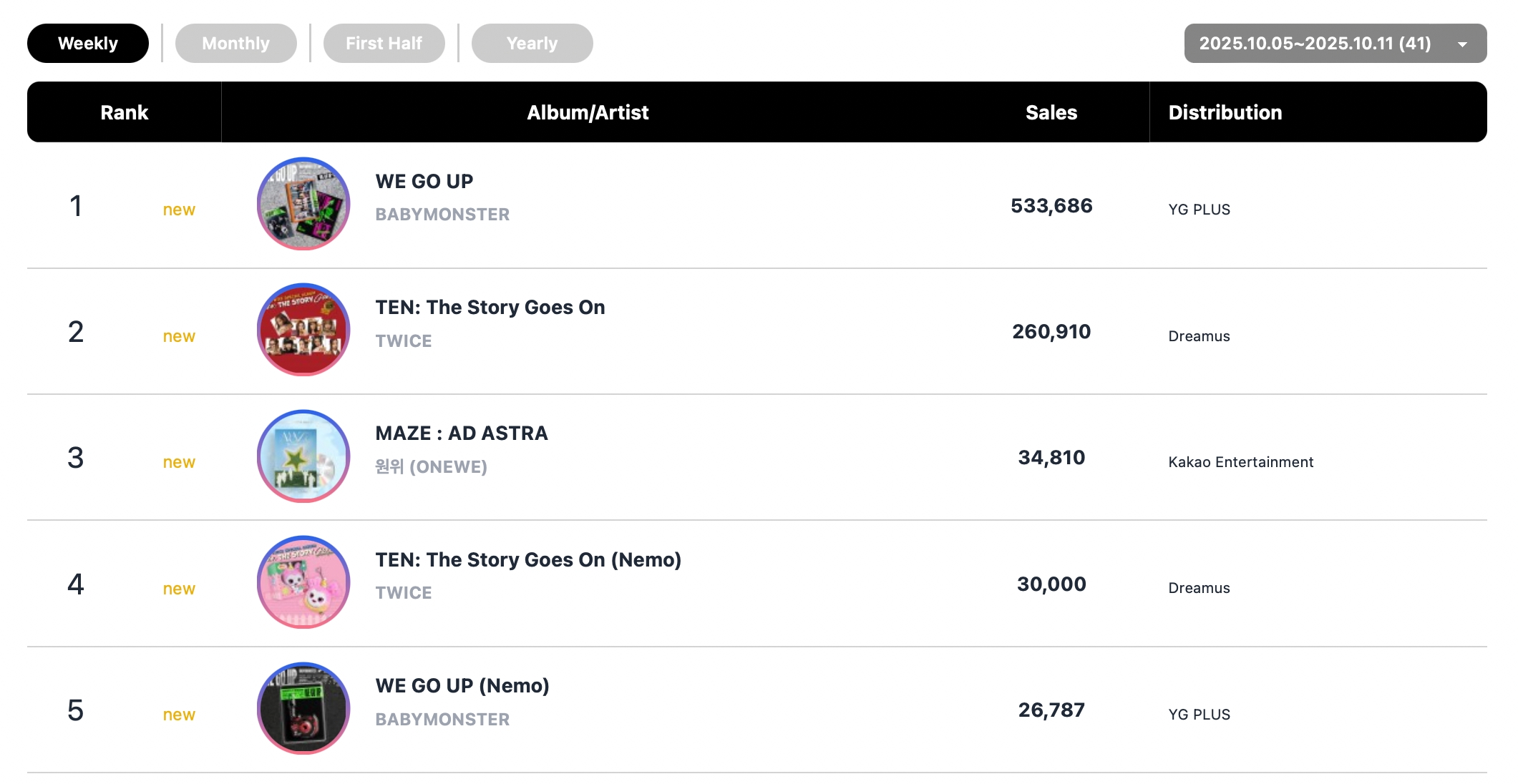The image size is (1518, 784).
Task: Switch to the Weekly chart tab
Action: click(x=88, y=44)
